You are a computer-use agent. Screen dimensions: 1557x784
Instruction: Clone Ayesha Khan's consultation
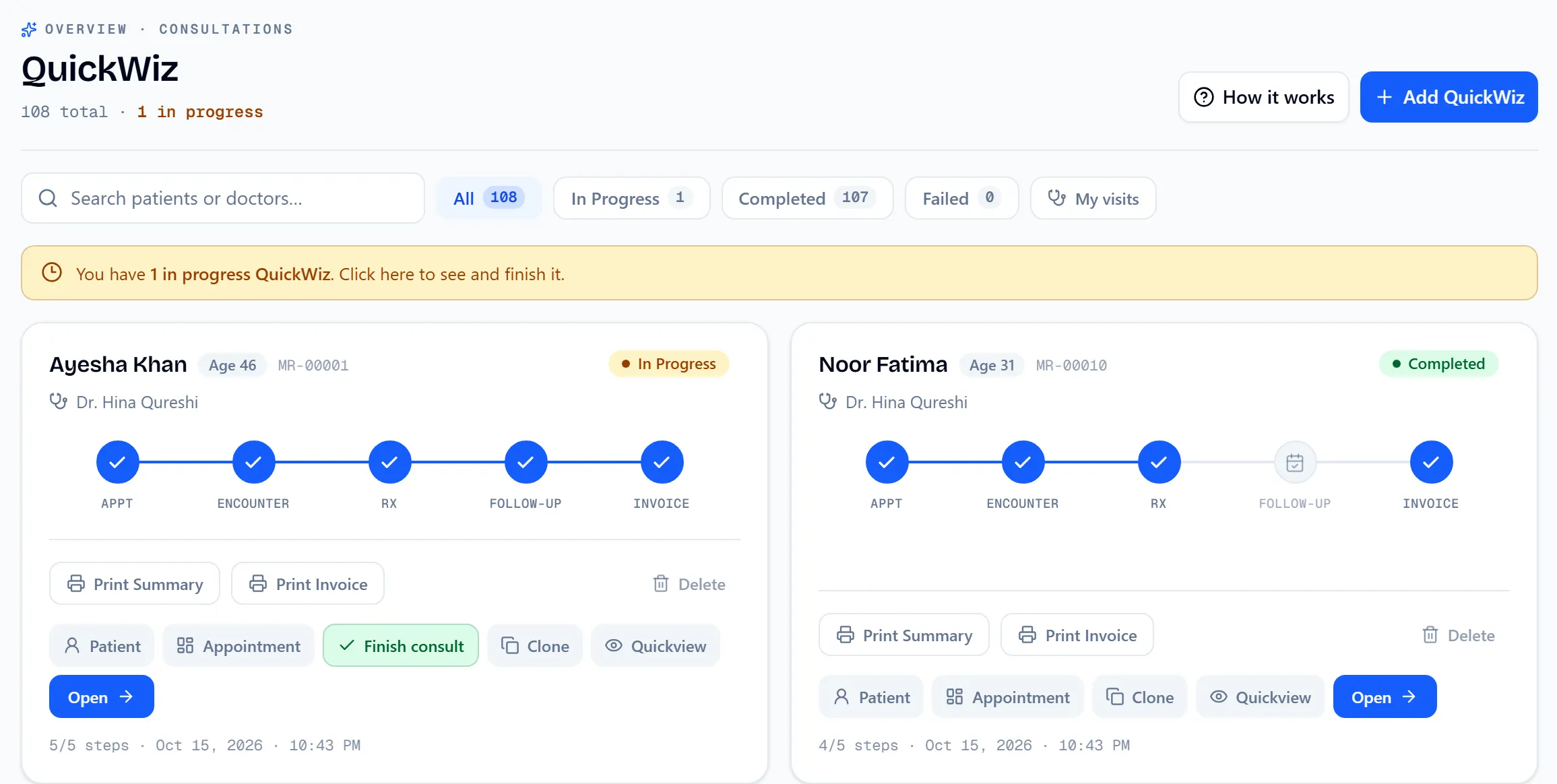click(535, 646)
